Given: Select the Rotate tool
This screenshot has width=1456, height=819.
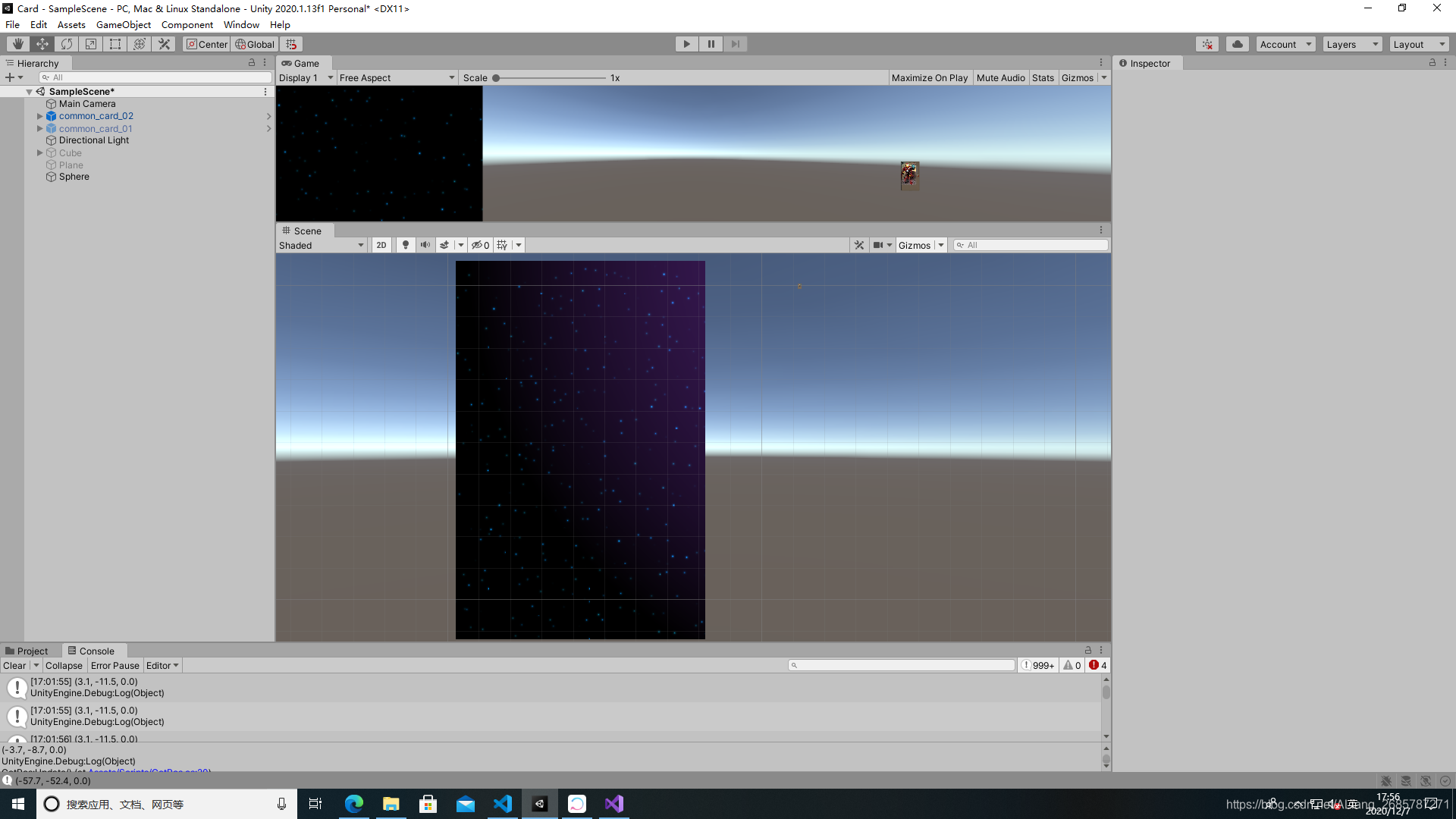Looking at the screenshot, I should point(67,44).
